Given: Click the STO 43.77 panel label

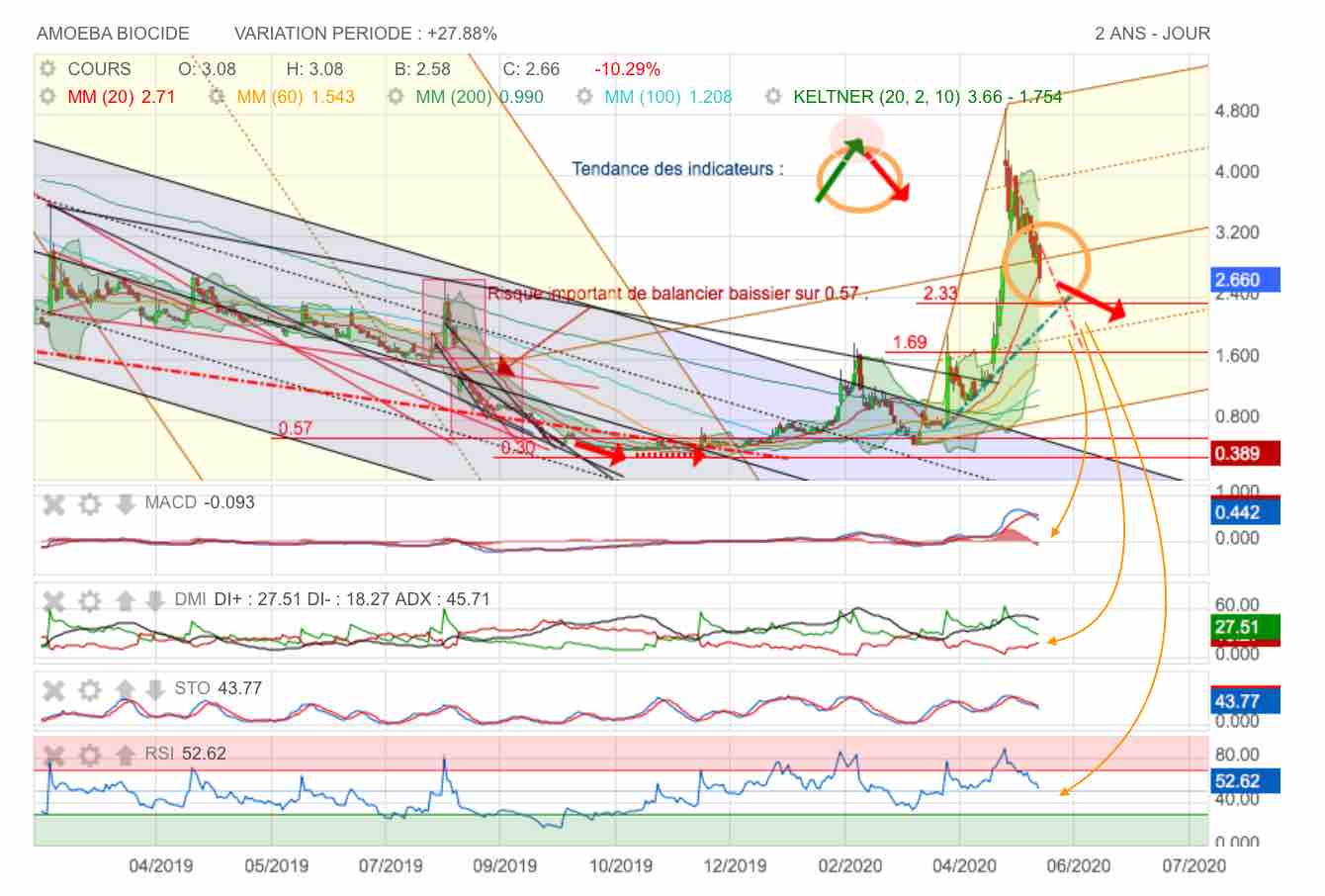Looking at the screenshot, I should pyautogui.click(x=219, y=687).
